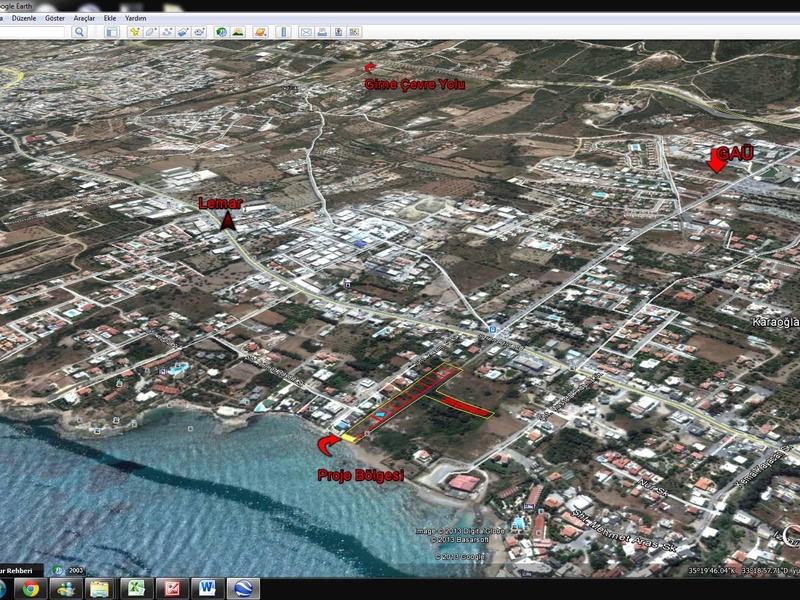Image resolution: width=800 pixels, height=600 pixels.
Task: Open the Araçlar menu
Action: (84, 18)
